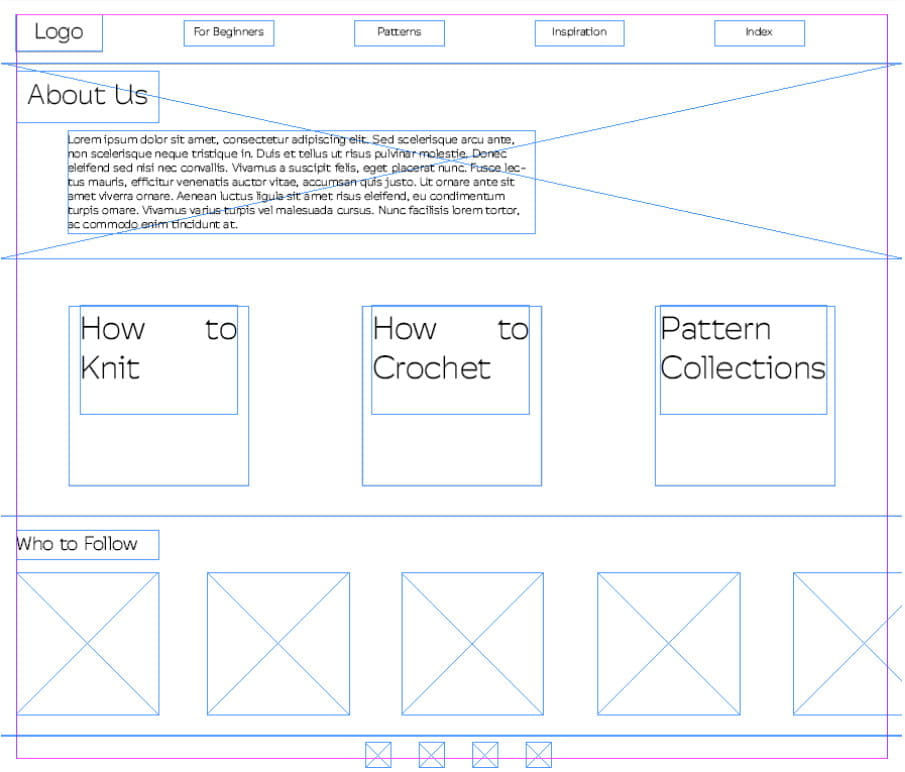This screenshot has height=772, width=905.
Task: Open the How to Knit card
Action: point(159,396)
